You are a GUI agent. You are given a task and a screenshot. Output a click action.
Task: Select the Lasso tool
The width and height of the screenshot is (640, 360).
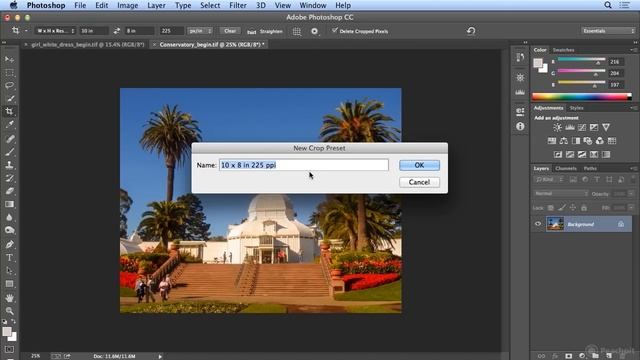(9, 86)
